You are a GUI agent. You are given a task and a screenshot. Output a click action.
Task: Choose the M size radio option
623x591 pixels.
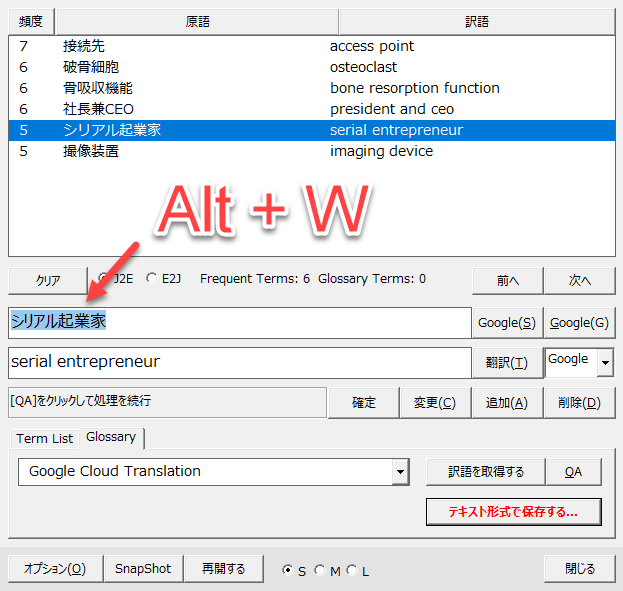(x=319, y=570)
